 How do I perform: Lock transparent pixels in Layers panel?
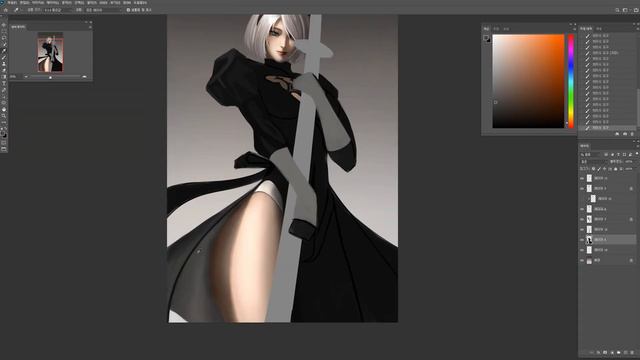click(x=593, y=169)
